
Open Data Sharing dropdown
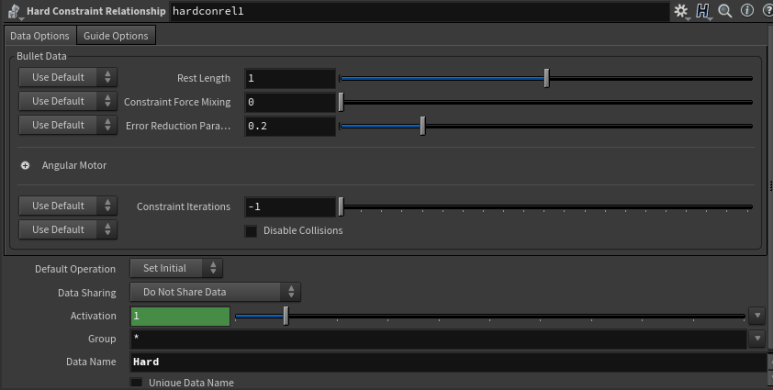[x=215, y=292]
